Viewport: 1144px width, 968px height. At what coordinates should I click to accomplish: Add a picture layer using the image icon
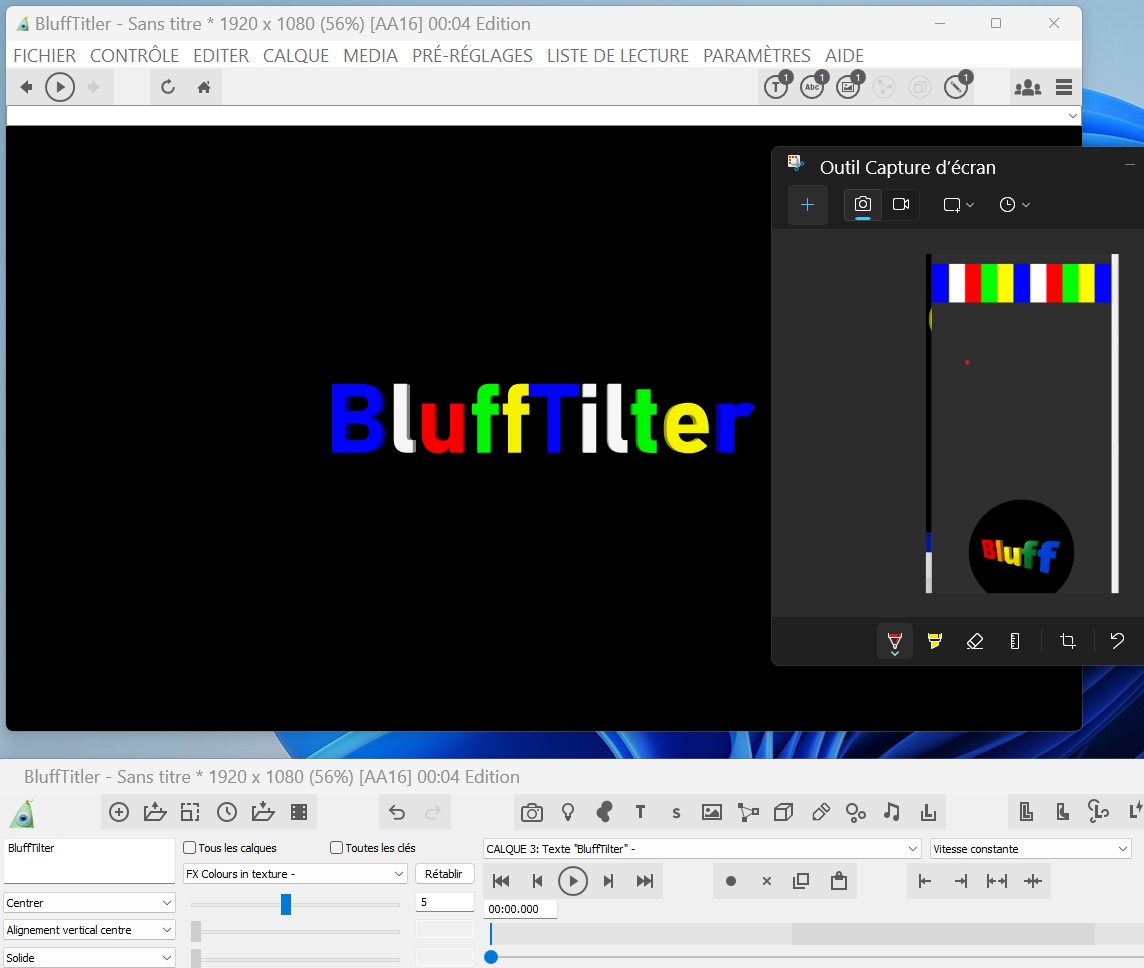(711, 812)
